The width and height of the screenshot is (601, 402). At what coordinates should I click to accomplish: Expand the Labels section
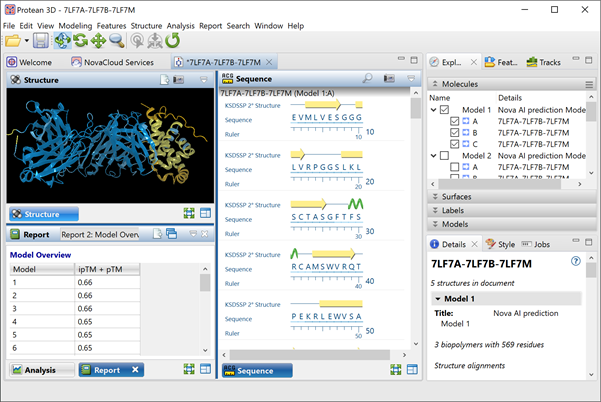pos(435,210)
